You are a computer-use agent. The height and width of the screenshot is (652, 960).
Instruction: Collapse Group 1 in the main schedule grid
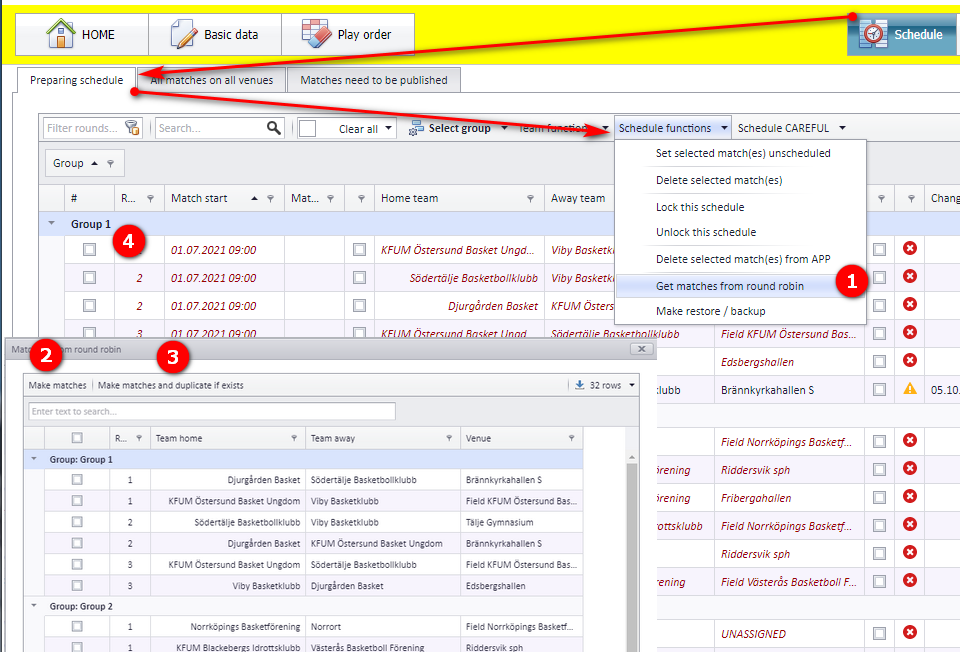52,223
